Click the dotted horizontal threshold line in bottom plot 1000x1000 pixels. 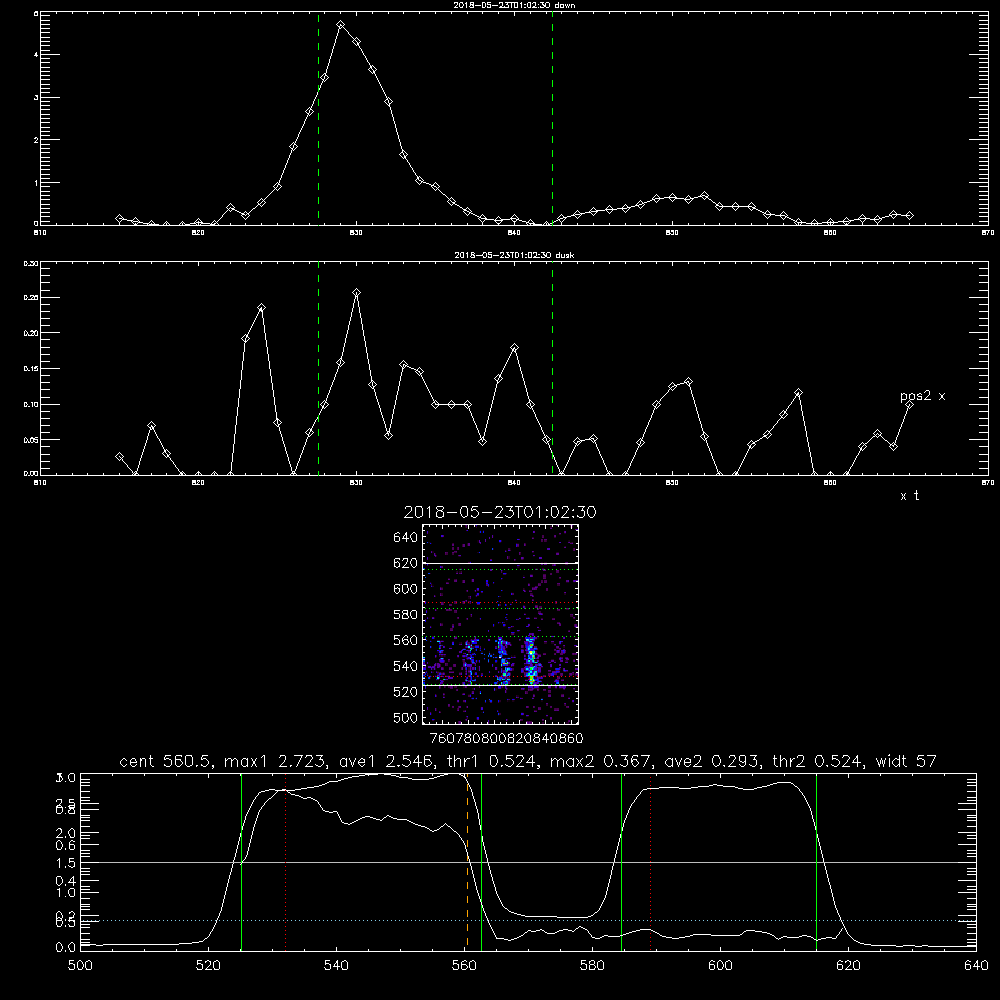[528, 920]
